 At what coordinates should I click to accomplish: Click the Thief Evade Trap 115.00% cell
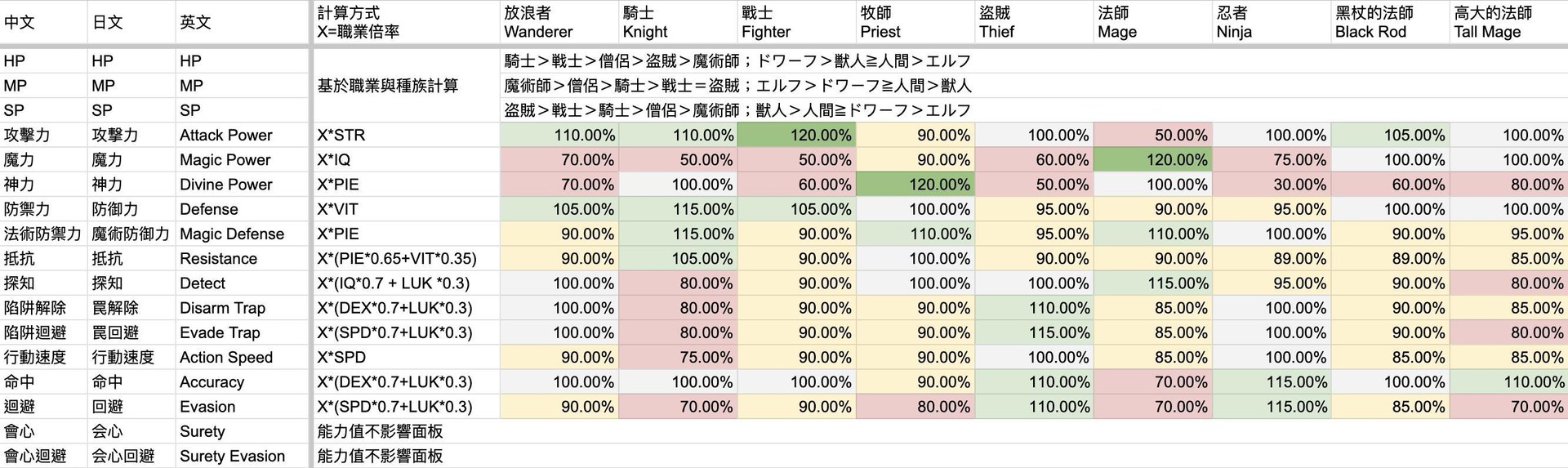point(1034,332)
